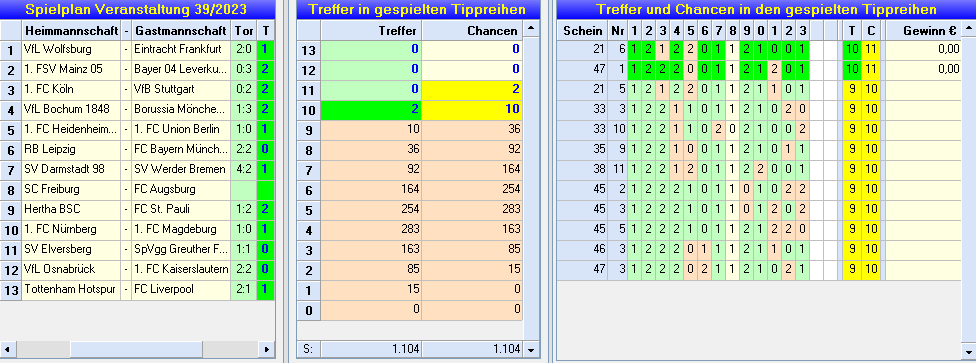The height and width of the screenshot is (363, 976).
Task: Click scroll up arrow in Treffer panel
Action: pyautogui.click(x=530, y=29)
